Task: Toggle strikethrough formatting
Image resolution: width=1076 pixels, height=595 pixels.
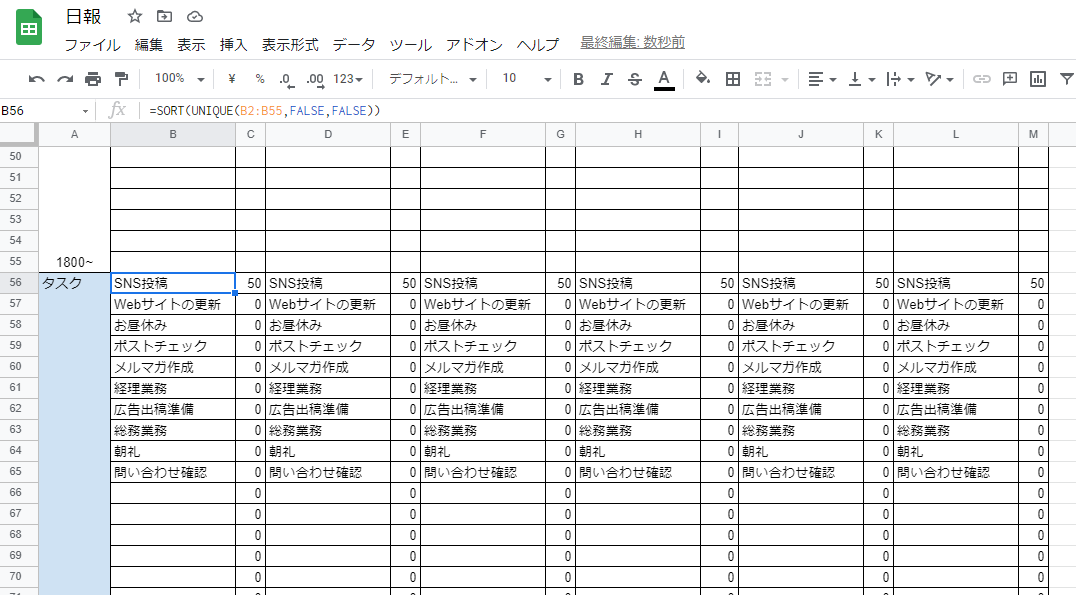Action: coord(635,79)
